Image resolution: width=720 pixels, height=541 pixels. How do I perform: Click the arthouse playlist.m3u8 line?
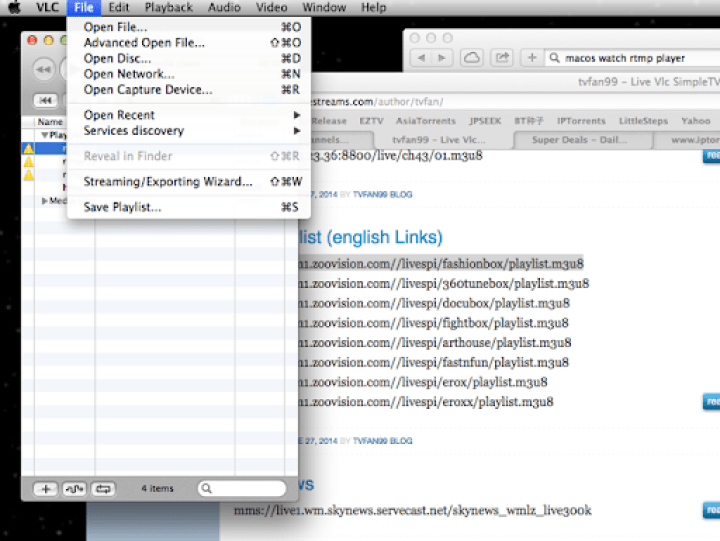[435, 343]
